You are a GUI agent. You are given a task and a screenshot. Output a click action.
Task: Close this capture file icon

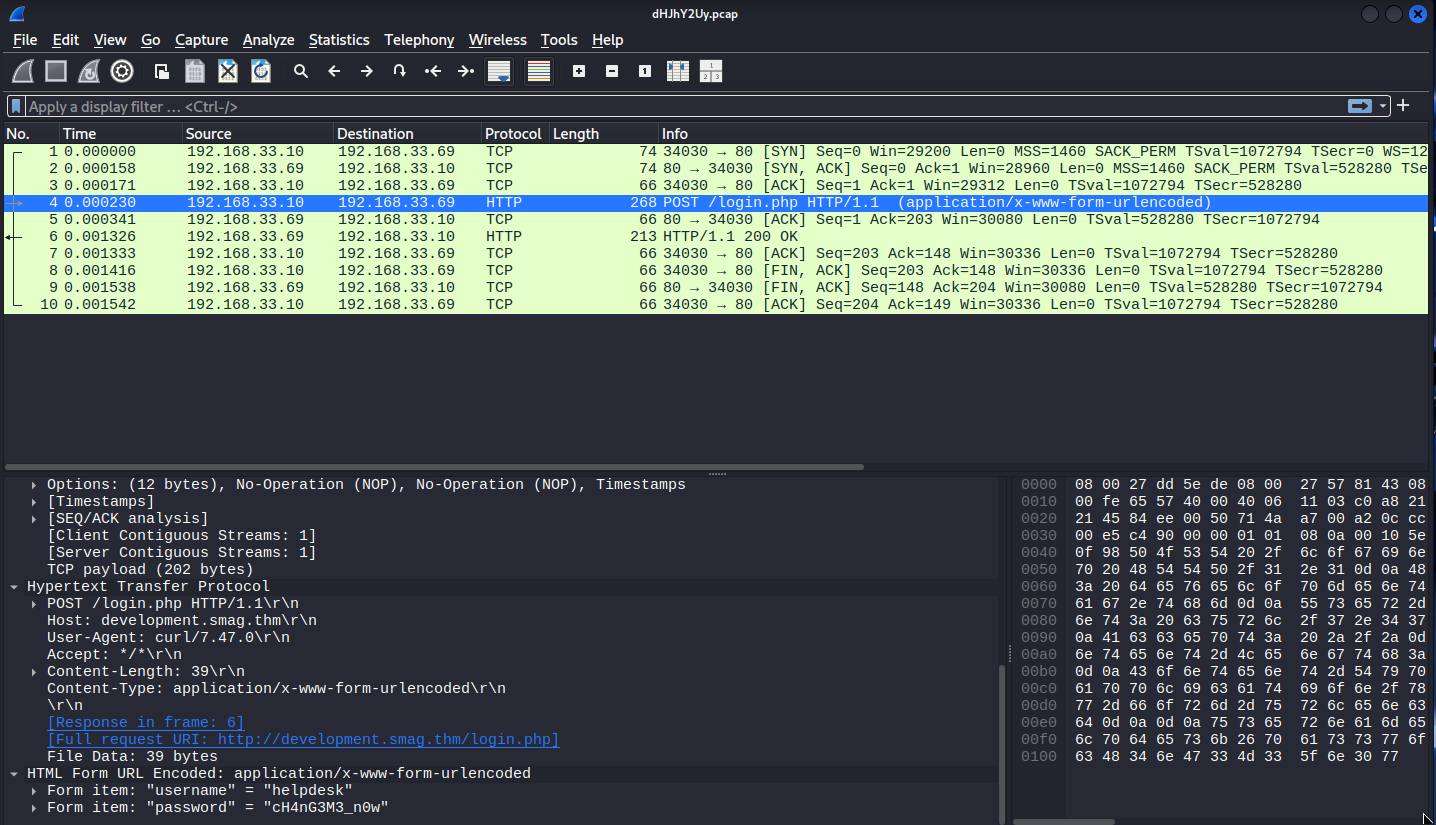(x=228, y=71)
